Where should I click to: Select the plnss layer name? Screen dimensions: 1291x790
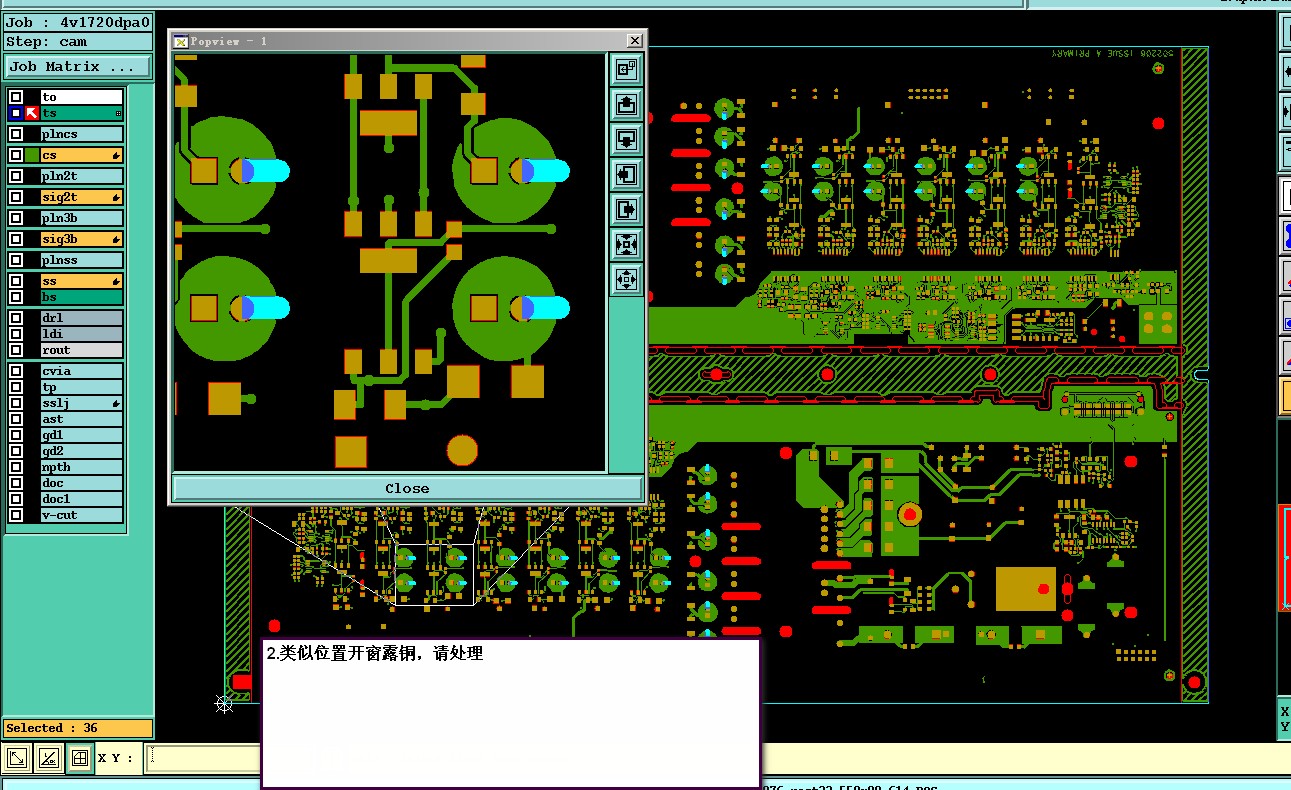click(81, 260)
